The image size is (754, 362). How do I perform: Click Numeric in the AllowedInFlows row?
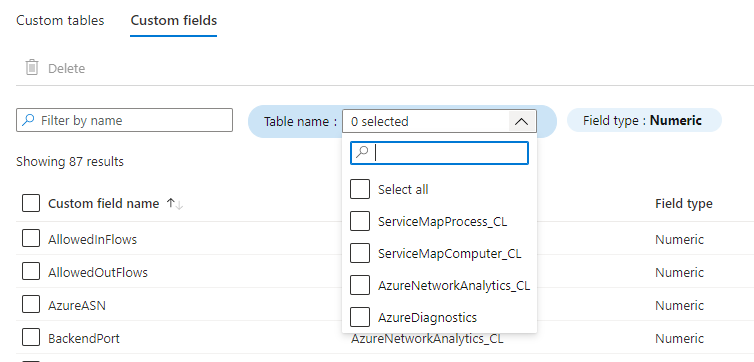679,239
